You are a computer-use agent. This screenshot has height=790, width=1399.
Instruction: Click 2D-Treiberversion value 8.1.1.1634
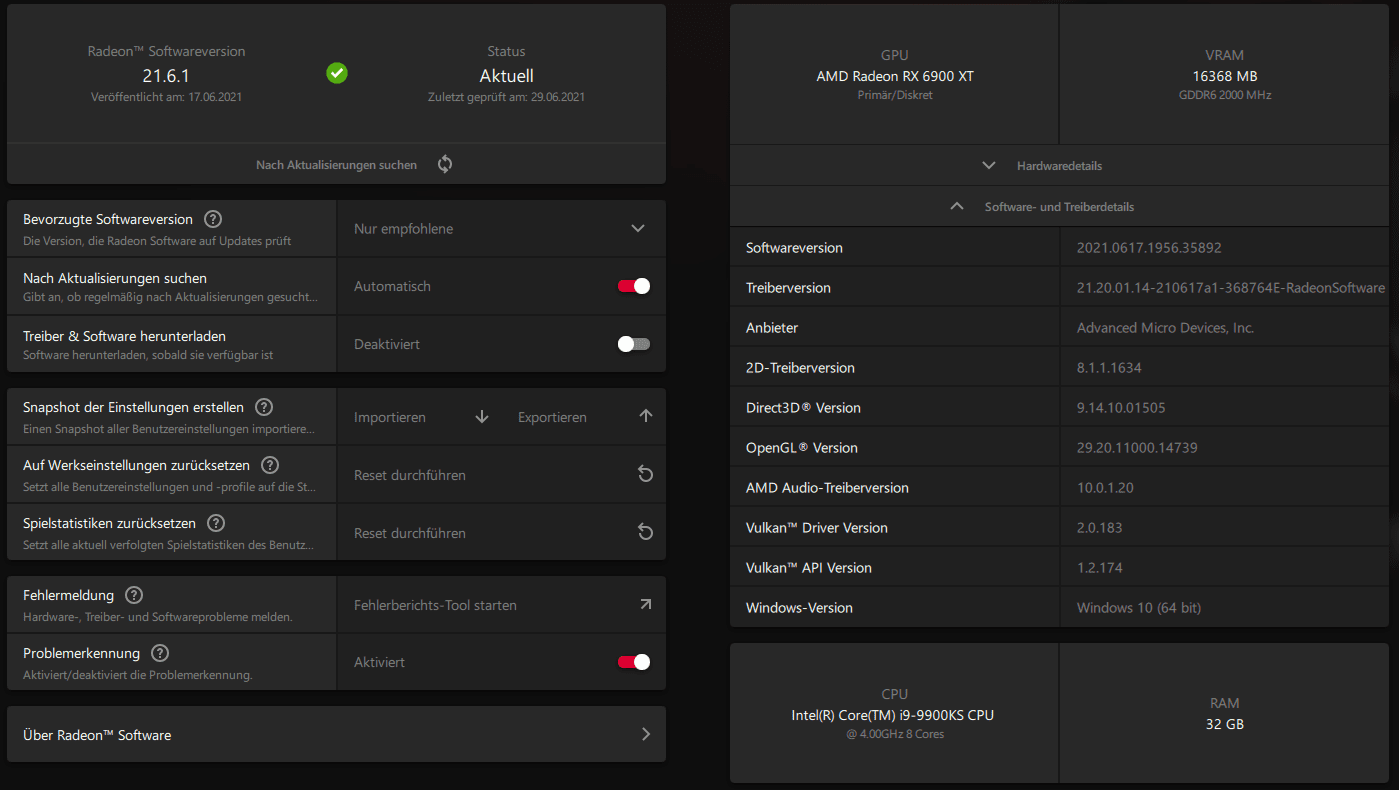pos(1109,368)
